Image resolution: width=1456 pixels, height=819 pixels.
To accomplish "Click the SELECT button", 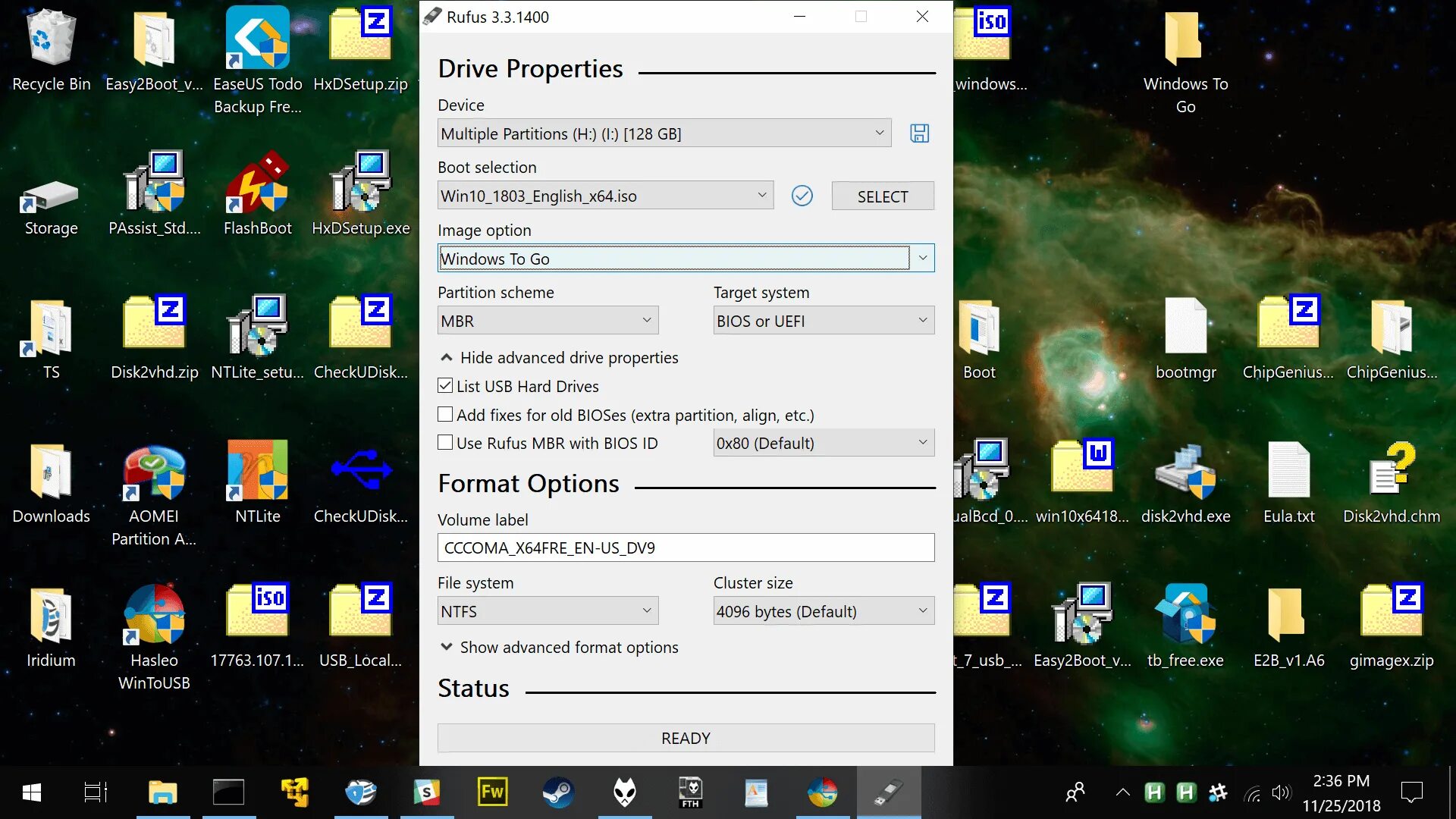I will pos(882,196).
